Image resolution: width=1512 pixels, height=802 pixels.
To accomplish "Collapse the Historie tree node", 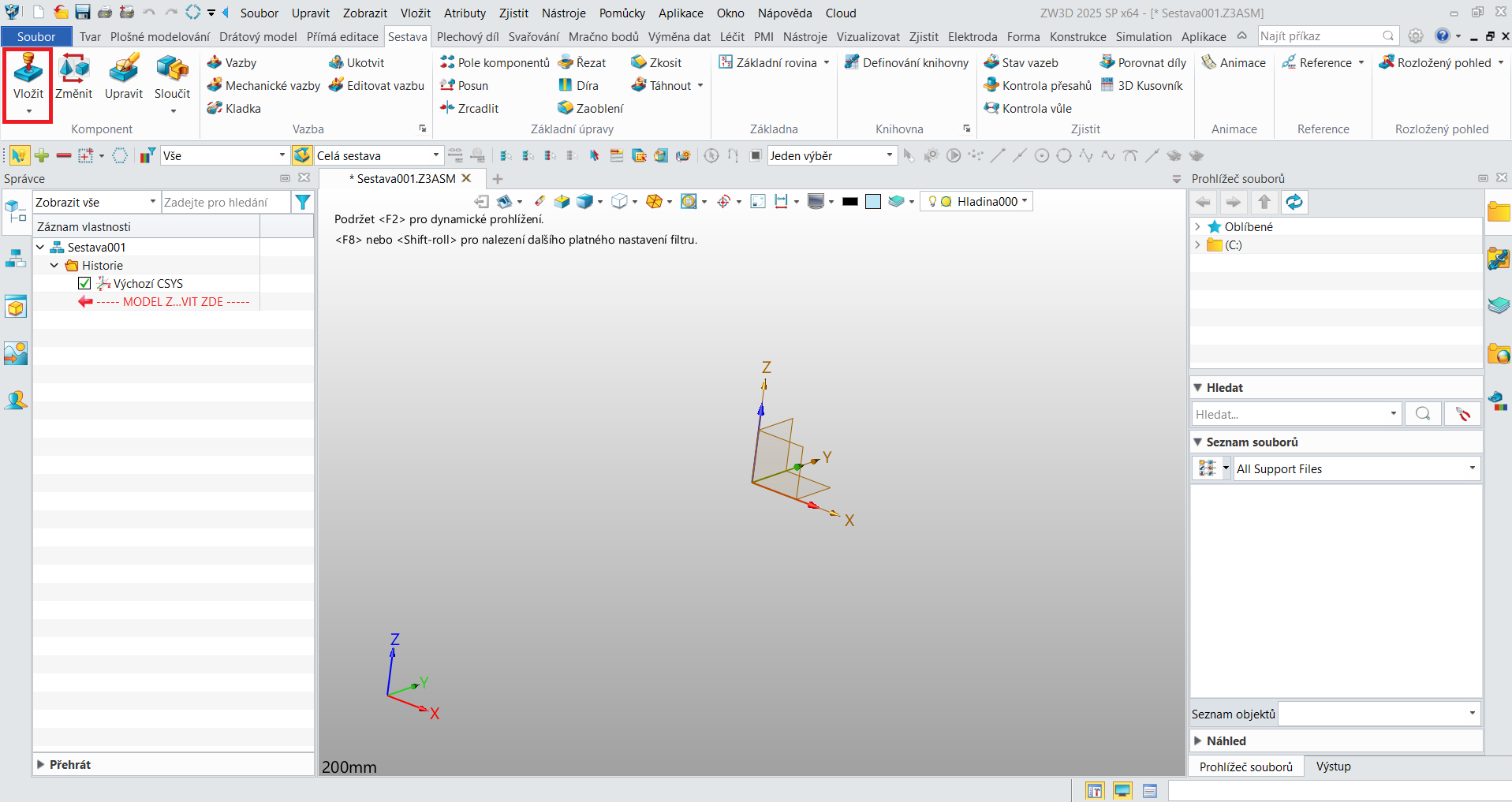I will tap(54, 266).
